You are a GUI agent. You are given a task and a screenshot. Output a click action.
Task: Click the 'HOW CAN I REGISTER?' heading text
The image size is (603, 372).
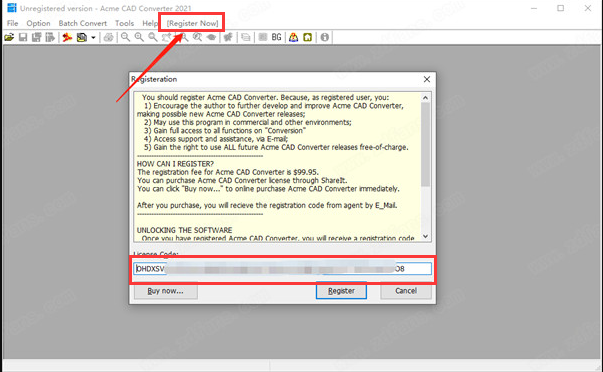click(175, 164)
